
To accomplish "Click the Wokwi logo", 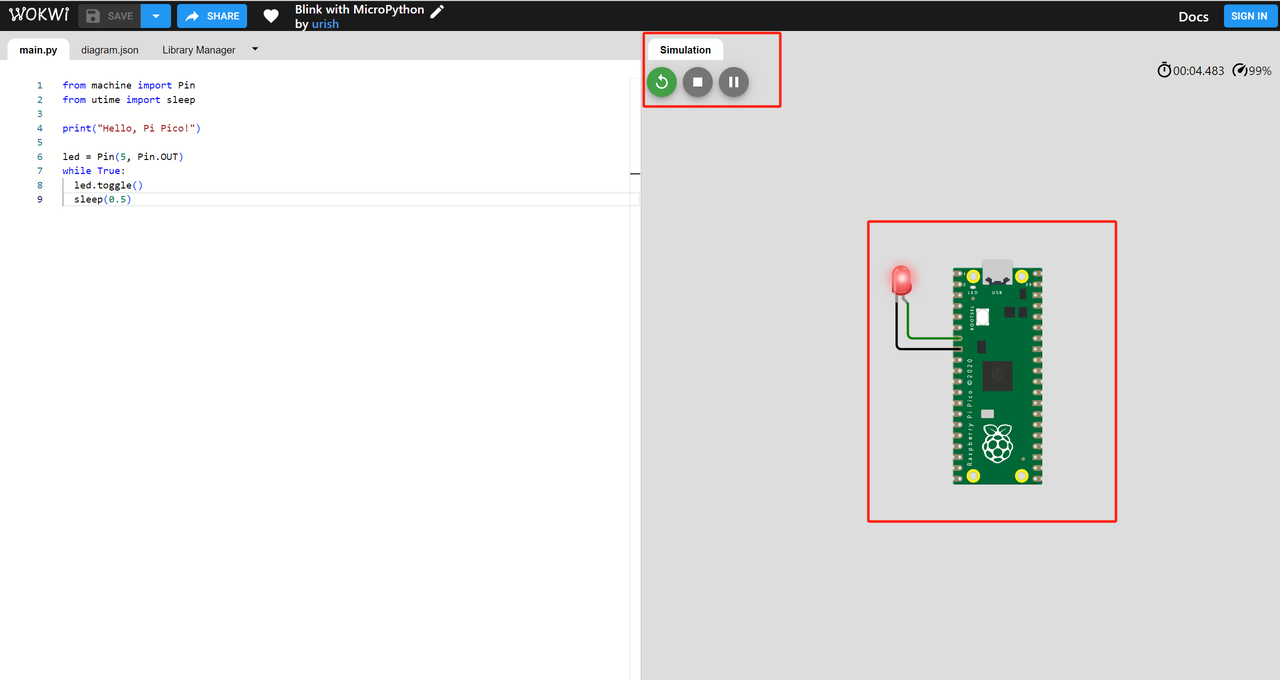I will (40, 15).
